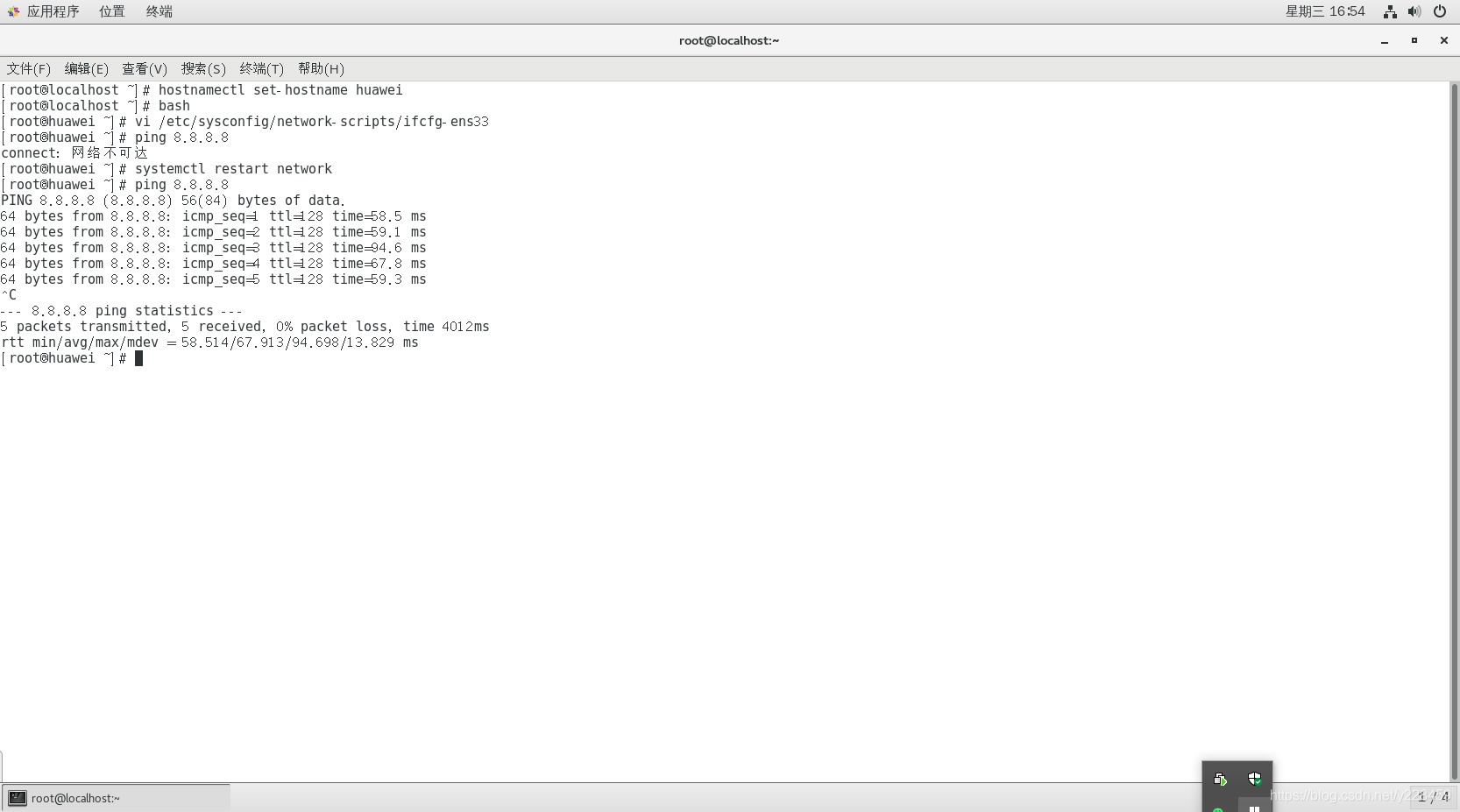Click the icmp_seq=5 time=59.3 ms line
The height and width of the screenshot is (812, 1460).
pyautogui.click(x=214, y=279)
